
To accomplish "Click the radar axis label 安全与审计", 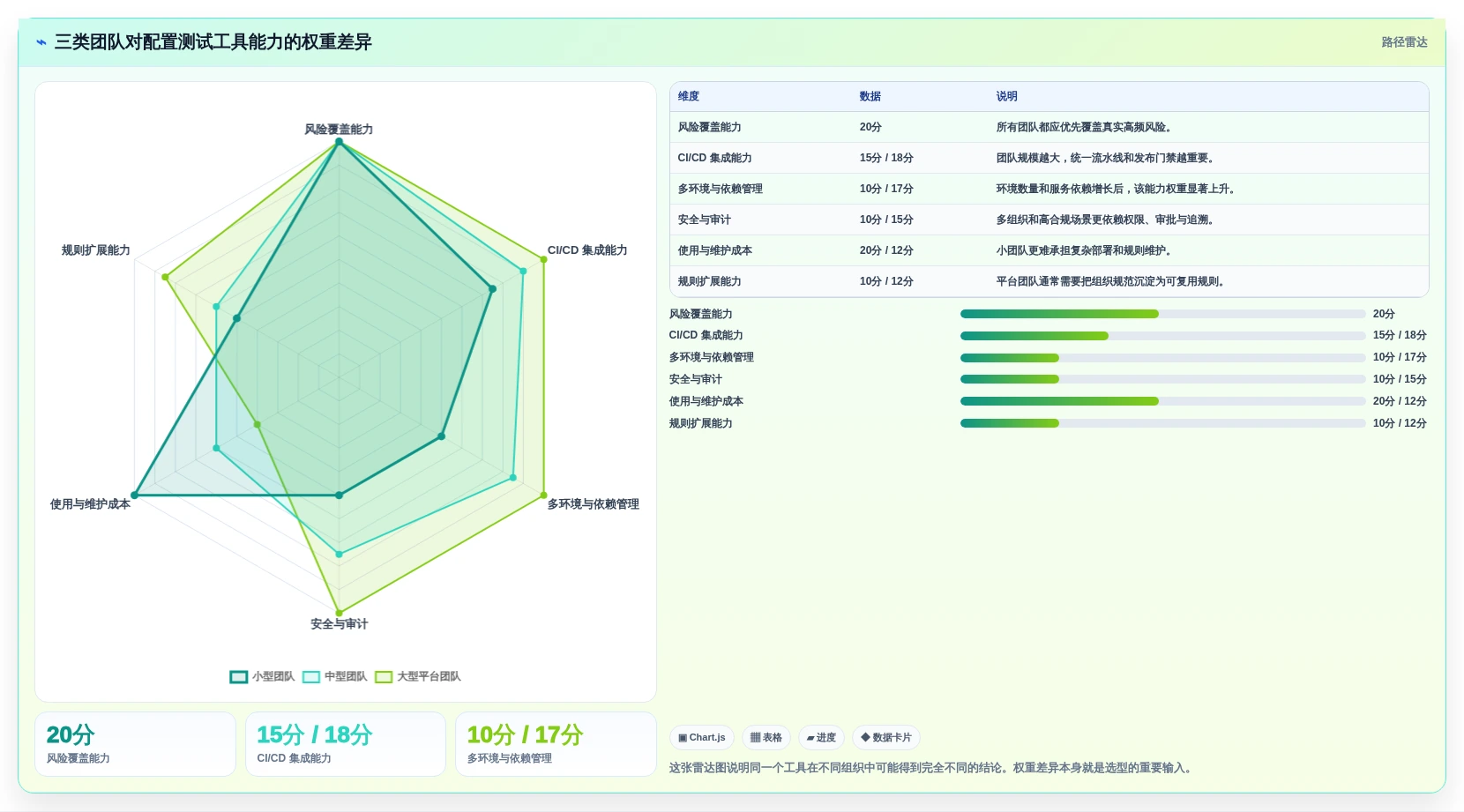I will (339, 624).
